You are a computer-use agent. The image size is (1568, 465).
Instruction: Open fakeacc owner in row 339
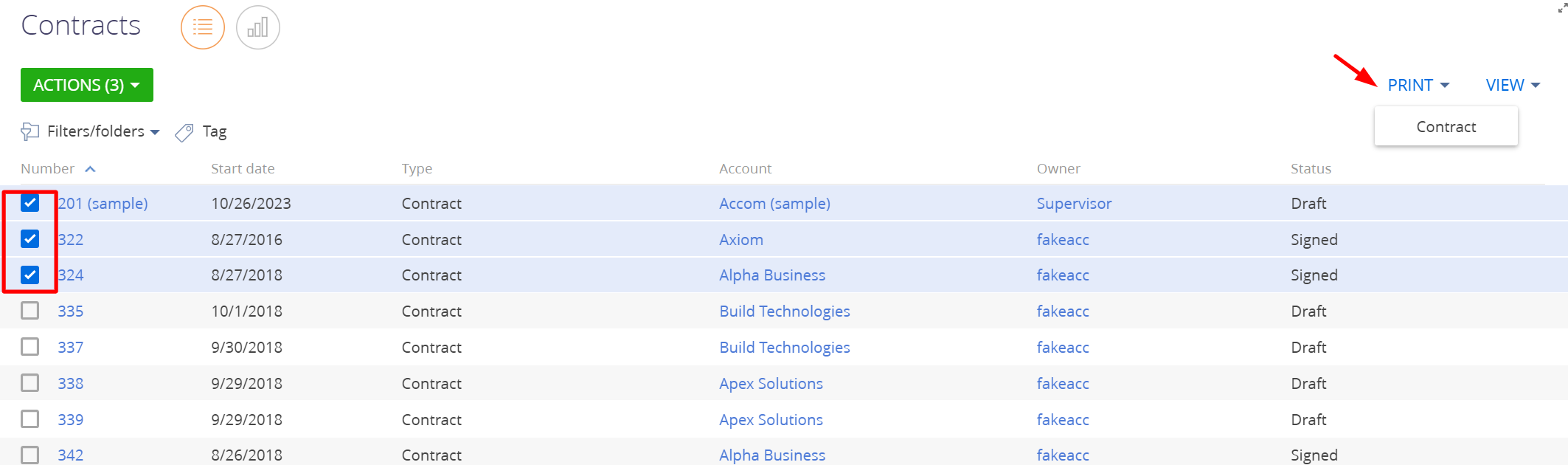[1063, 419]
